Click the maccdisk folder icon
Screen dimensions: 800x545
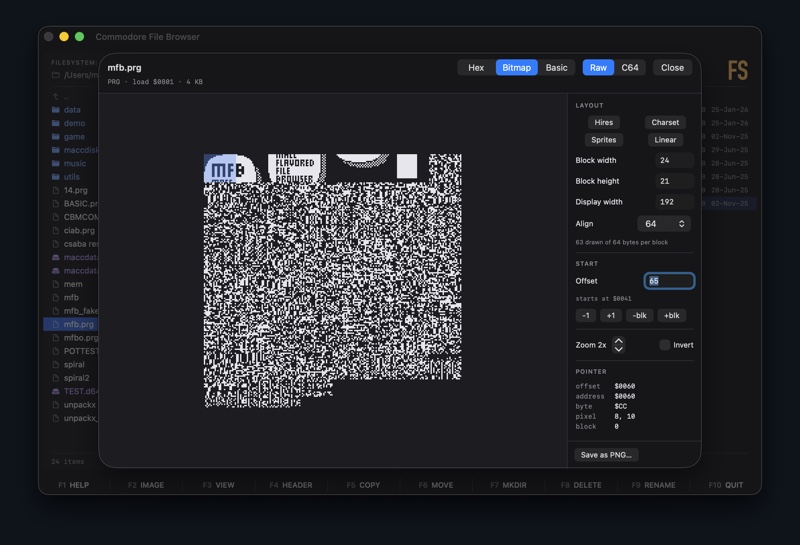coord(56,150)
